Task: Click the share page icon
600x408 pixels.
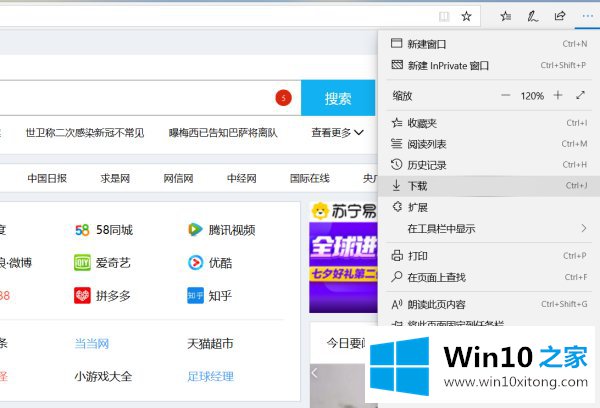Action: pos(560,16)
